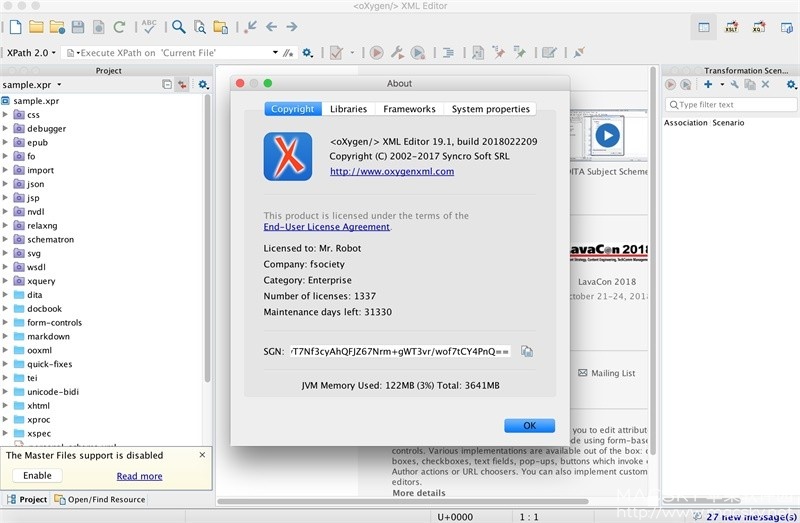
Task: Go to last modification arrow icon
Action: coord(251,27)
